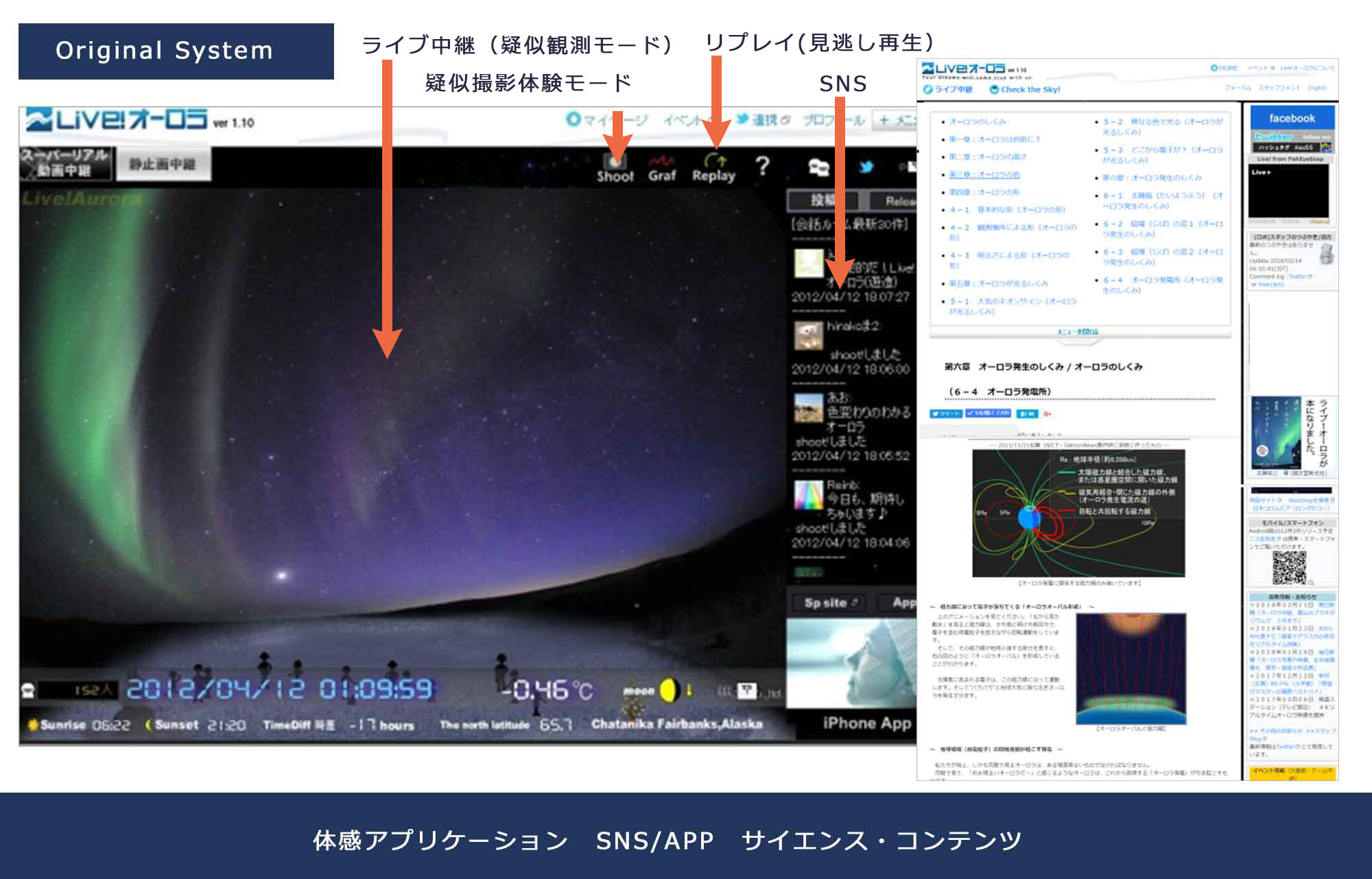Click the 投稿 post button
This screenshot has height=879, width=1372.
(x=824, y=200)
